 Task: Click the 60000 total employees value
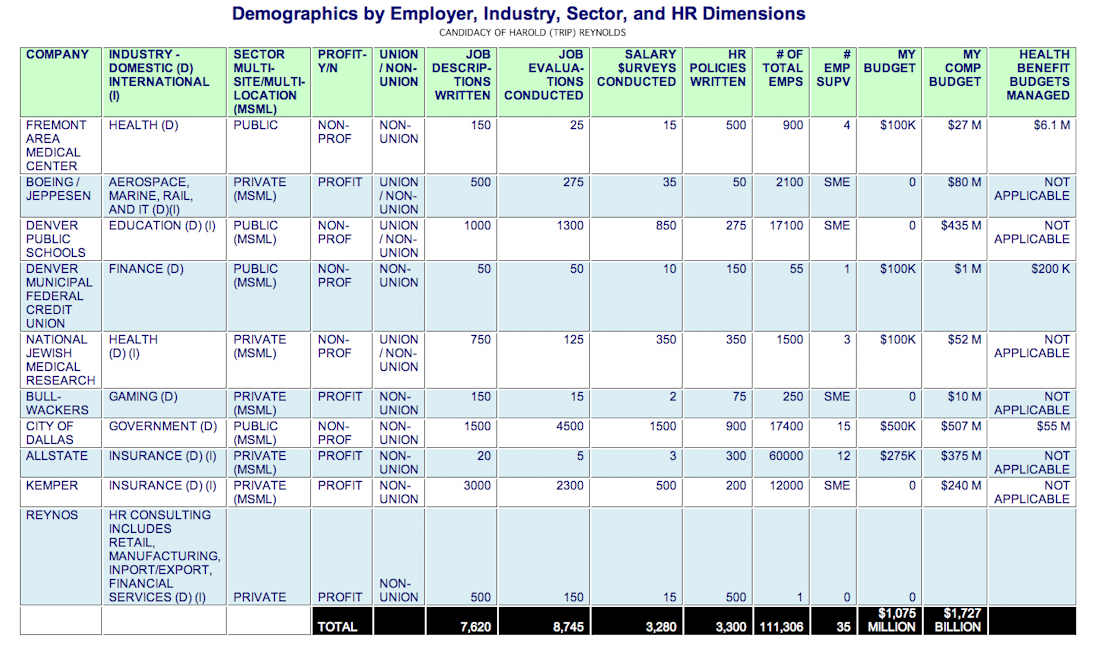[x=786, y=456]
